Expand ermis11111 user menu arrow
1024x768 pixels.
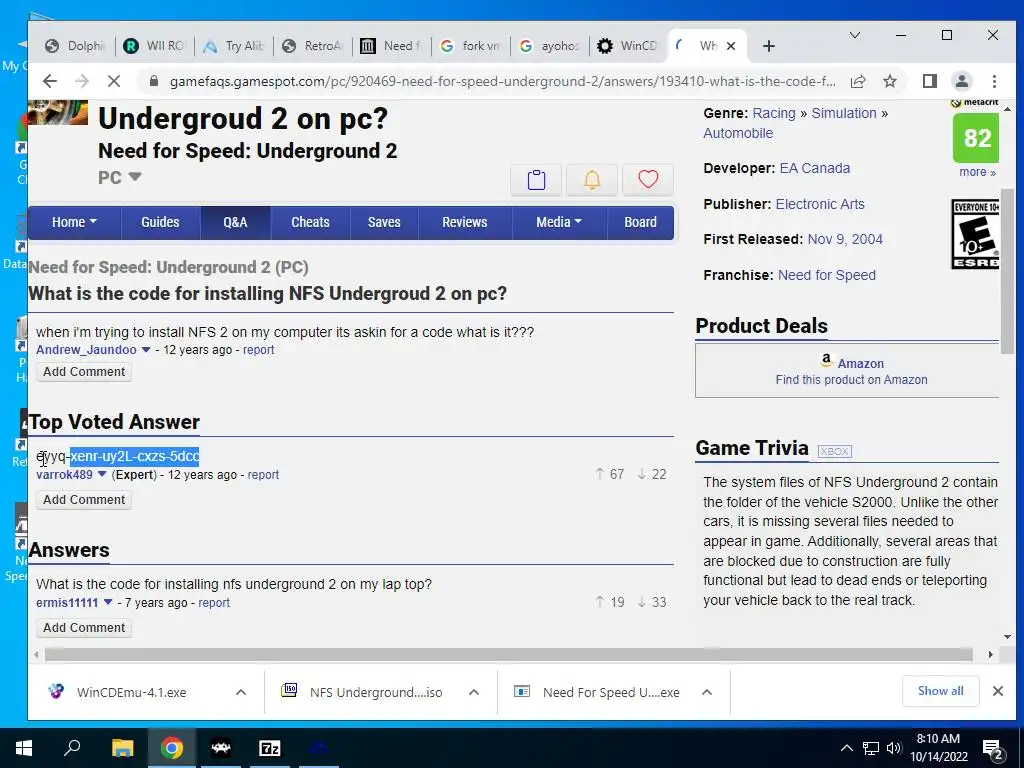[x=108, y=603]
